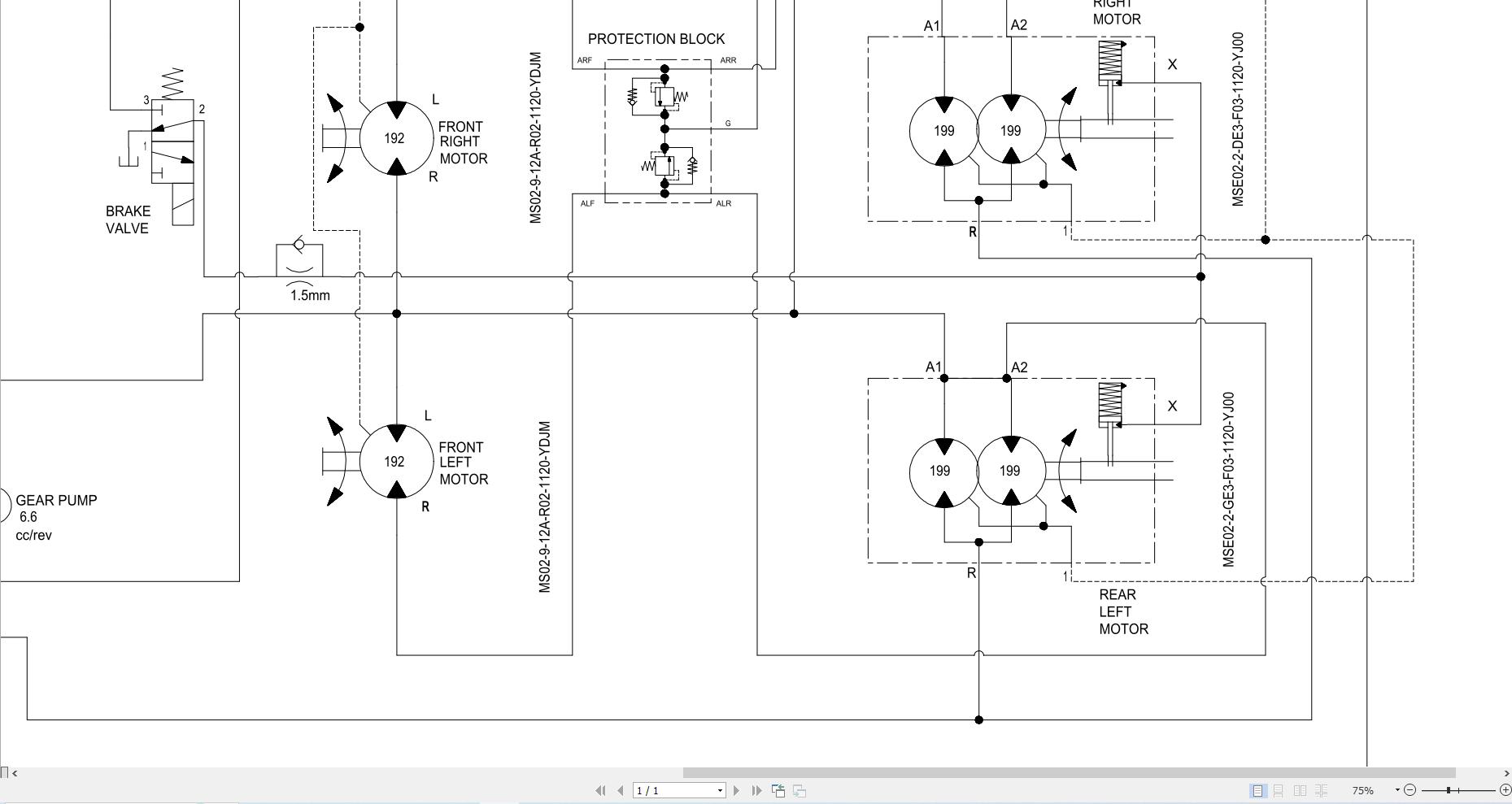Open the zoom level dropdown arrow
Viewport: 1512px width, 804px height.
1397,790
